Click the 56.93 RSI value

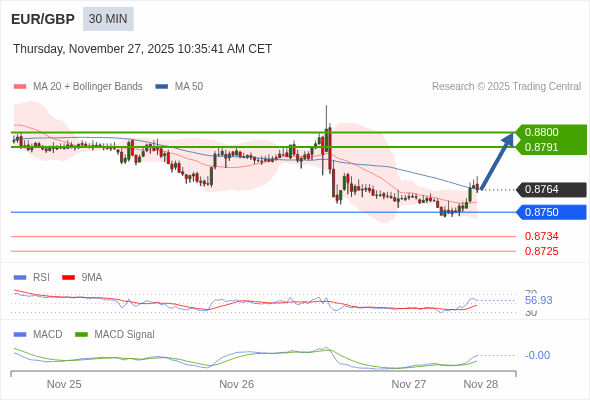point(538,300)
